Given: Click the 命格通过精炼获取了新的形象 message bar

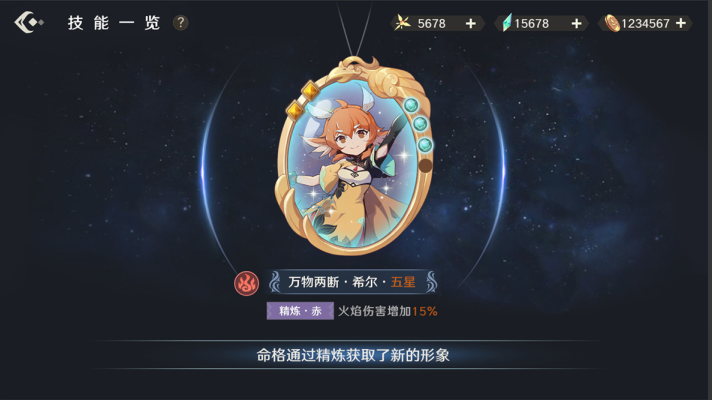Looking at the screenshot, I should point(353,355).
